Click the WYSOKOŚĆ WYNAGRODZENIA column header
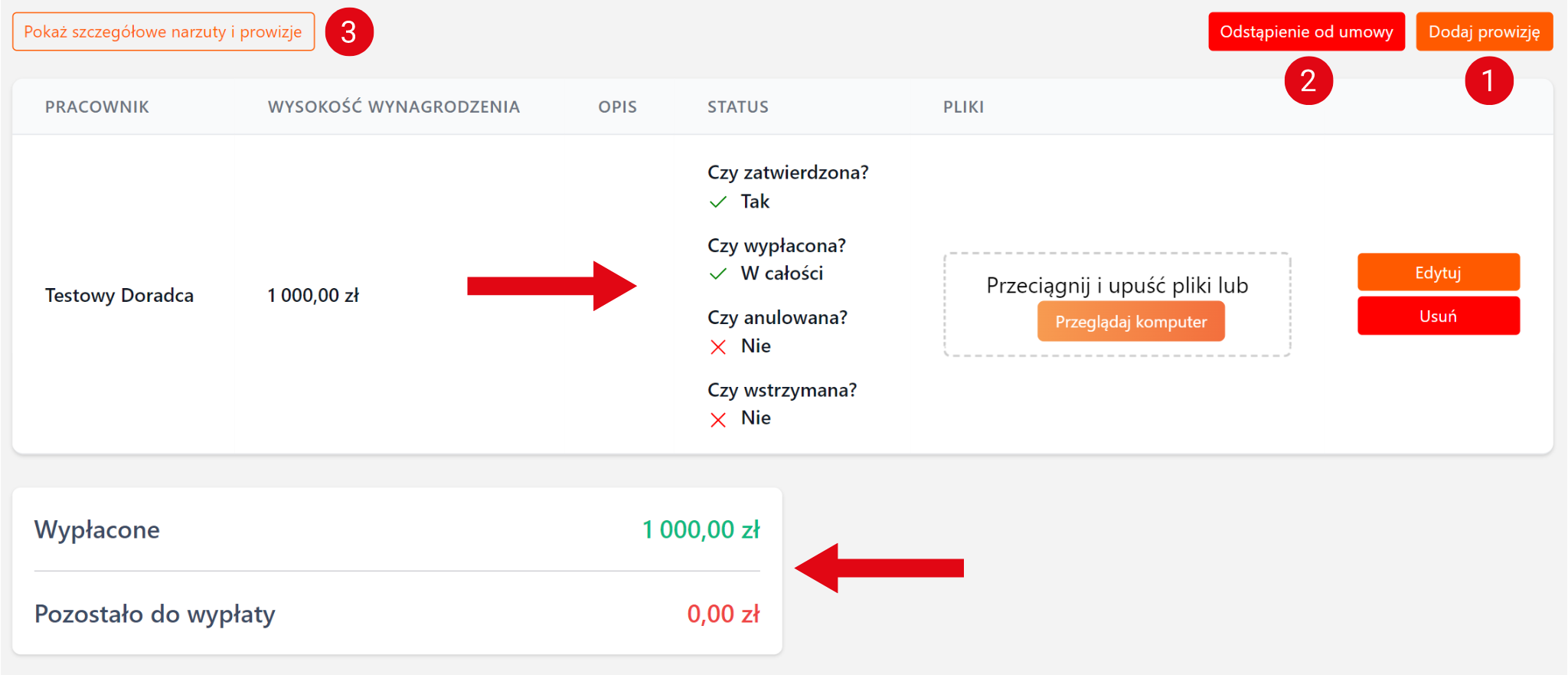1568x675 pixels. coord(394,107)
